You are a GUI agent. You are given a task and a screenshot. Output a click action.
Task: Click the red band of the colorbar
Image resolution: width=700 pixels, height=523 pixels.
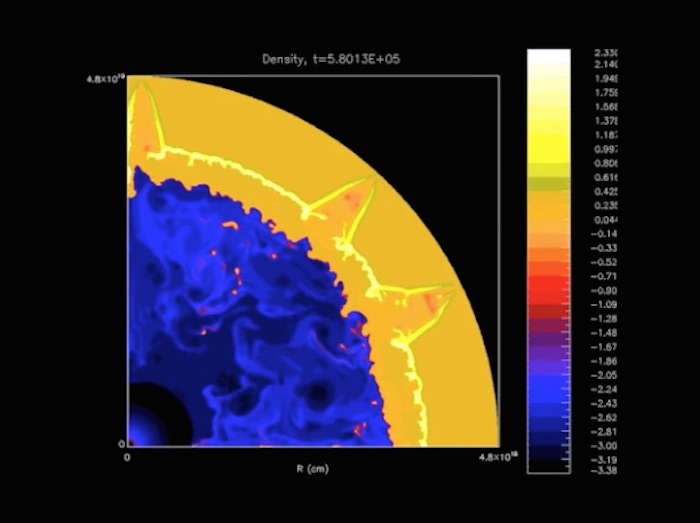(x=548, y=290)
